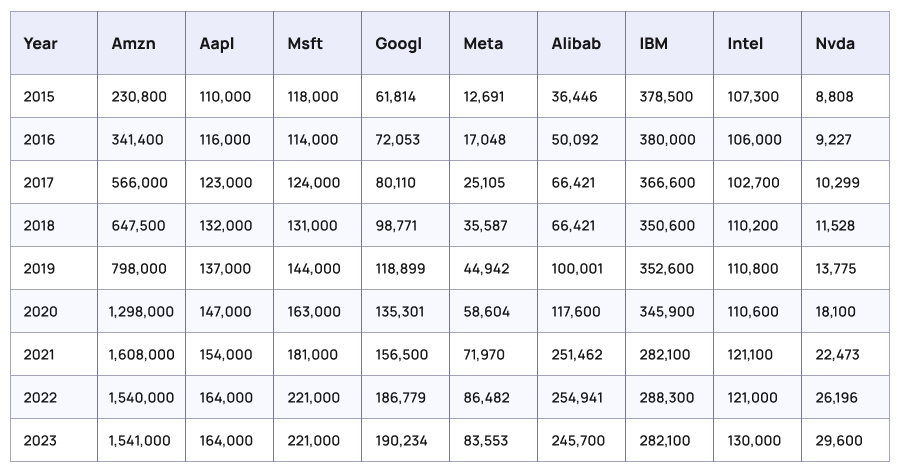The width and height of the screenshot is (900, 473).
Task: Select the Msft column header
Action: [305, 44]
